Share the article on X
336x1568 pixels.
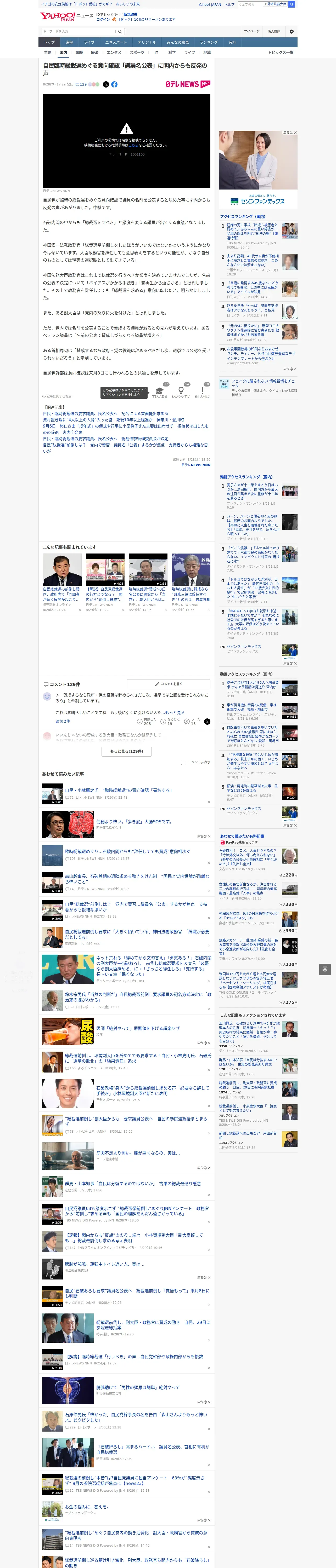[105, 85]
